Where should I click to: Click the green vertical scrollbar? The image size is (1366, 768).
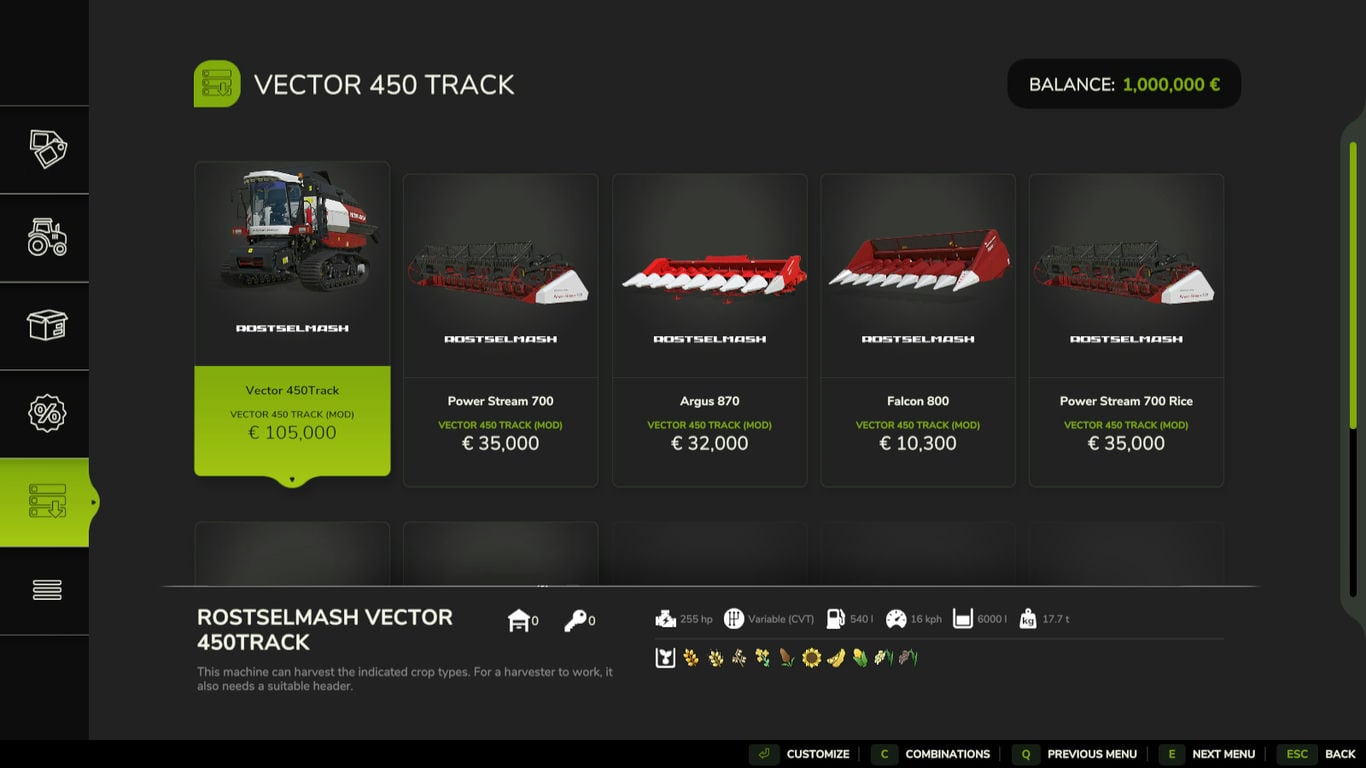(x=1352, y=285)
